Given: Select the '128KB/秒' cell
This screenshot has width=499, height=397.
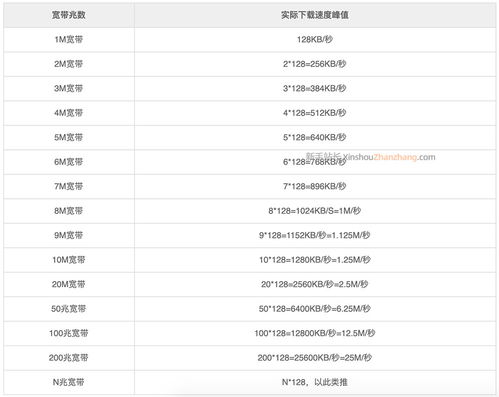Looking at the screenshot, I should point(315,39).
